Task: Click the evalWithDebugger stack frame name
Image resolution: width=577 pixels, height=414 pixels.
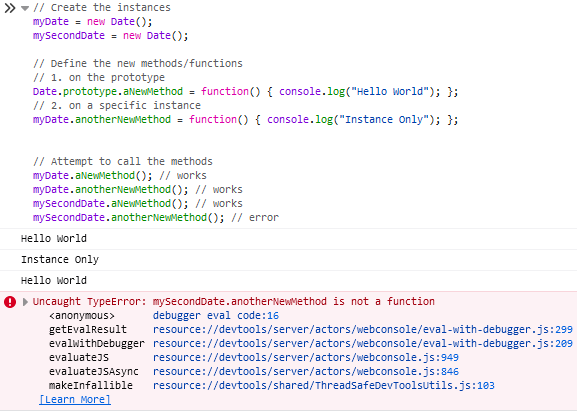Action: pyautogui.click(x=97, y=343)
